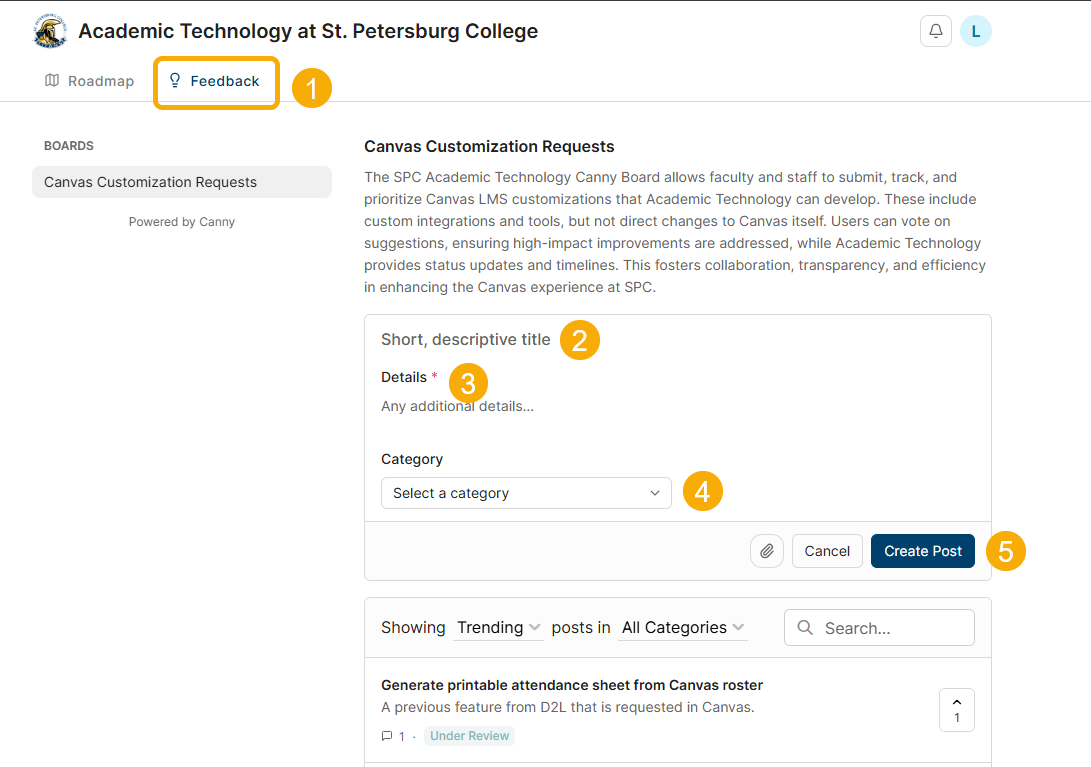Click the D2L feature post description
This screenshot has width=1091, height=767.
(x=568, y=707)
